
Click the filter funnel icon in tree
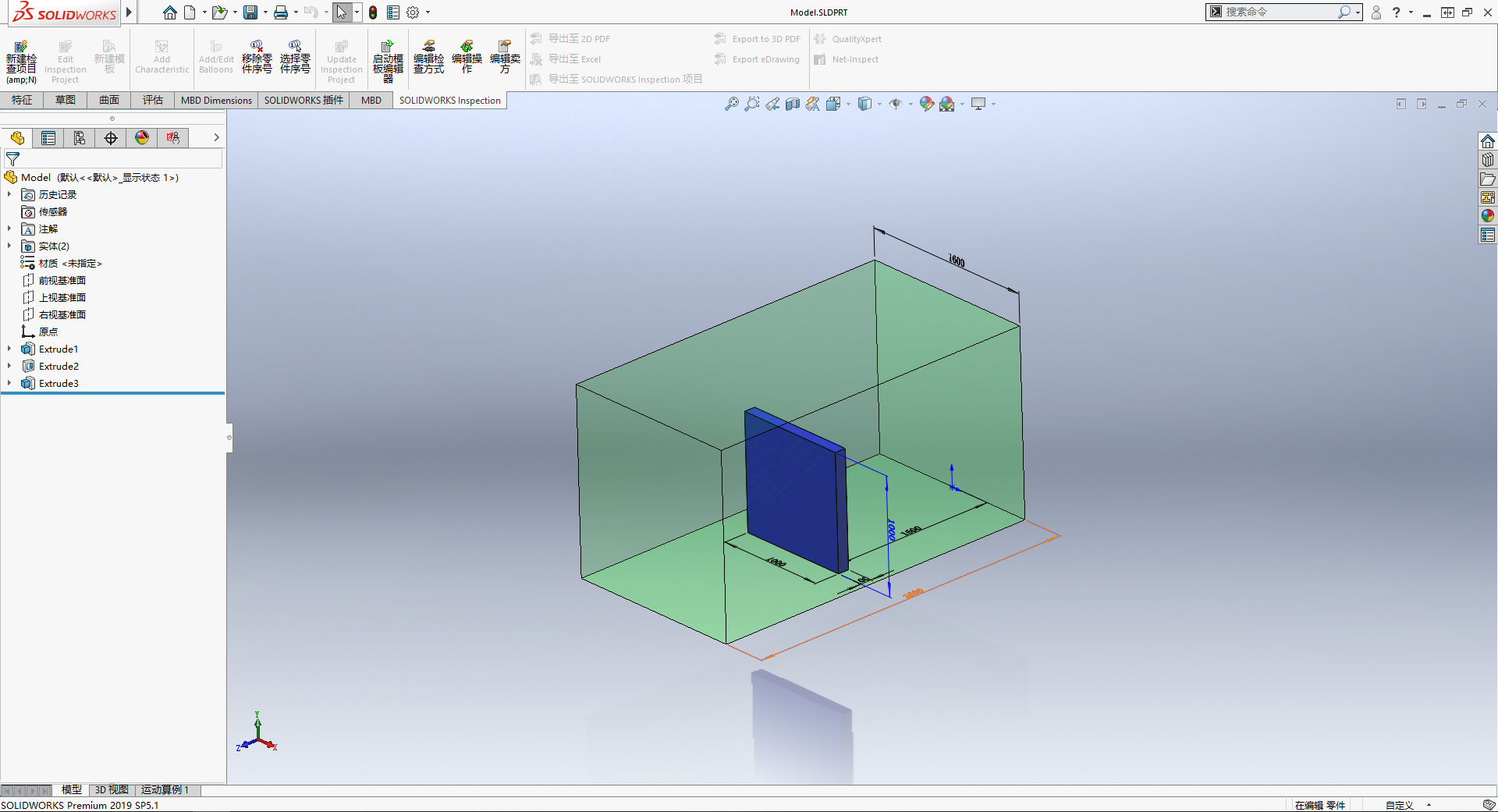tap(12, 159)
